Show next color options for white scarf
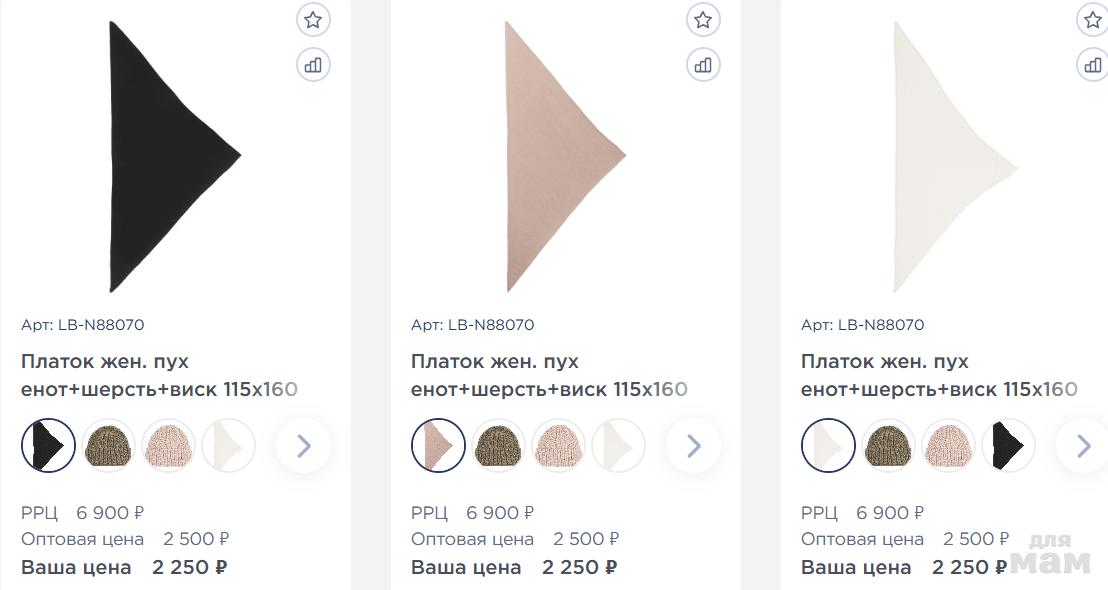The image size is (1108, 590). coord(1083,446)
